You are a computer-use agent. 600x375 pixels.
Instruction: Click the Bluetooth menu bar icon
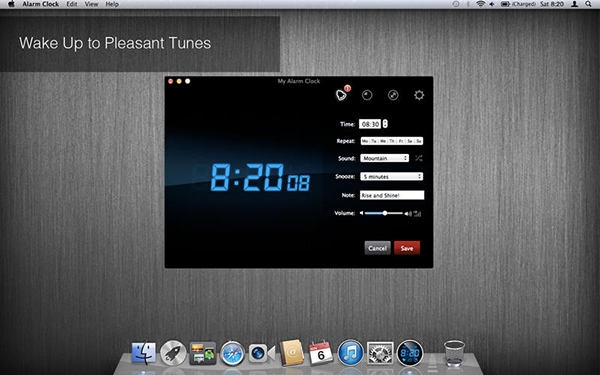[468, 4]
